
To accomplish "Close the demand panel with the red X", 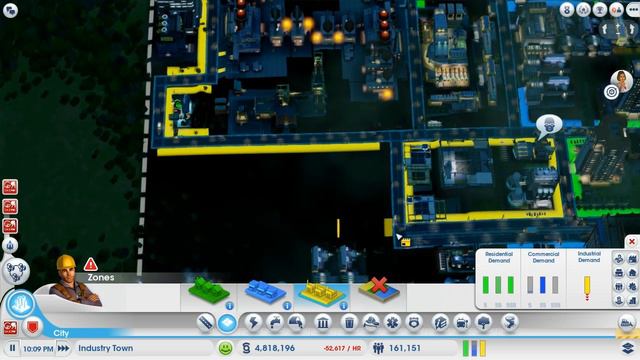I will [631, 242].
